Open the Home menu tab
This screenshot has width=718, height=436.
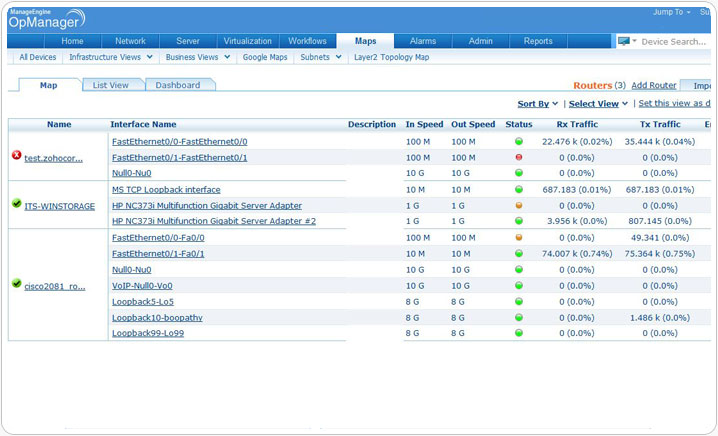point(72,41)
